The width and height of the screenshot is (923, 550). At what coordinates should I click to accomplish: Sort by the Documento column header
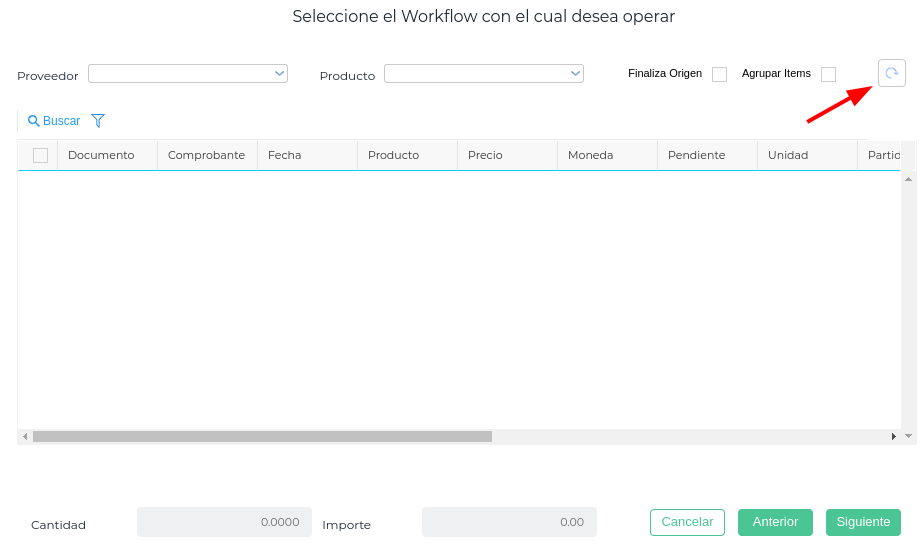[101, 155]
